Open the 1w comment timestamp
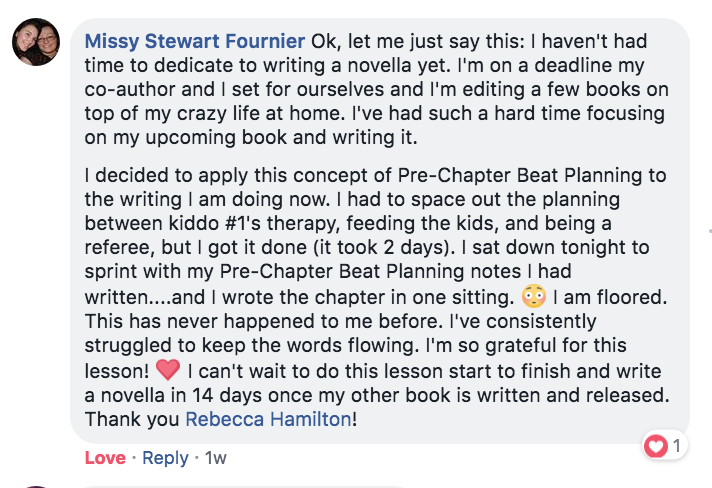Image resolution: width=712 pixels, height=488 pixels. (216, 458)
